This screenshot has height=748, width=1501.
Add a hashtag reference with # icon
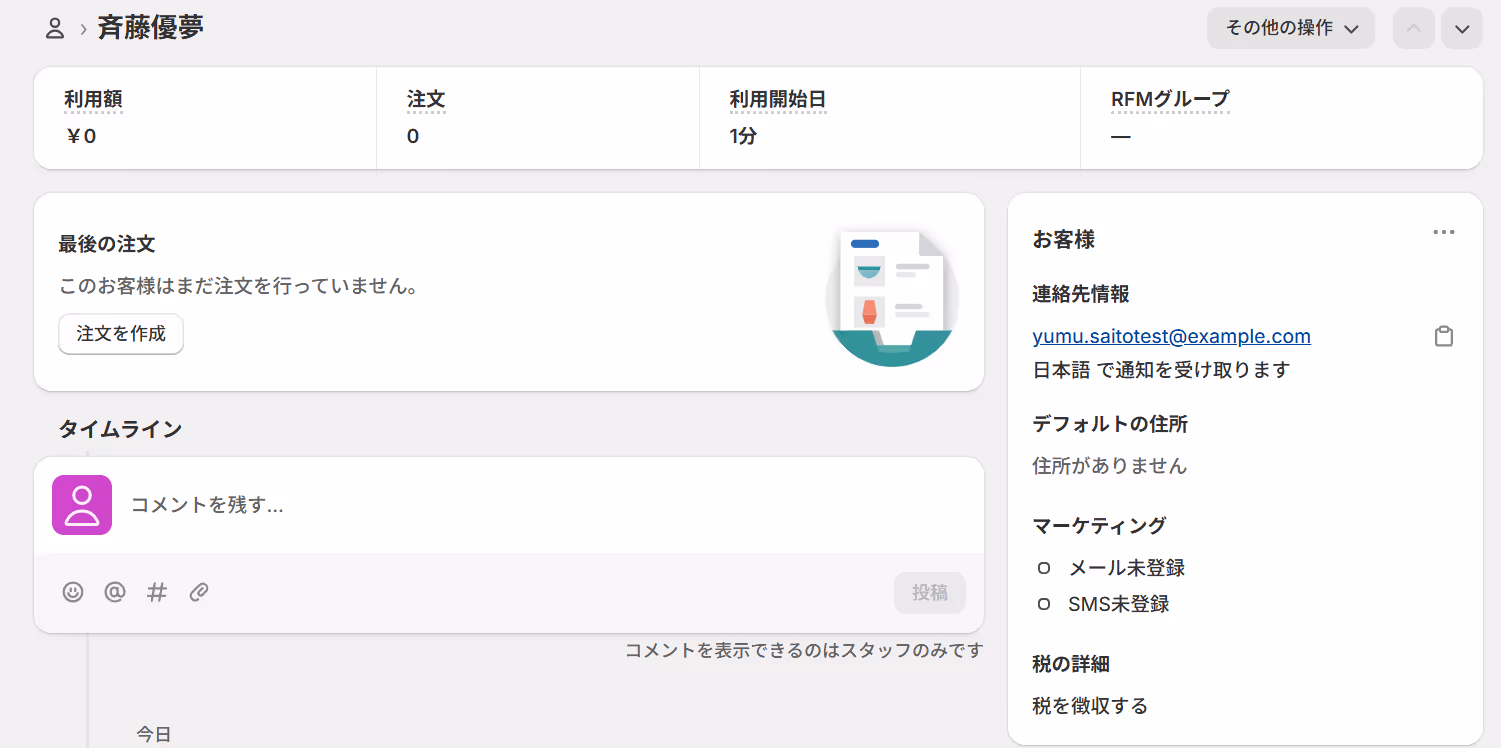pyautogui.click(x=157, y=592)
